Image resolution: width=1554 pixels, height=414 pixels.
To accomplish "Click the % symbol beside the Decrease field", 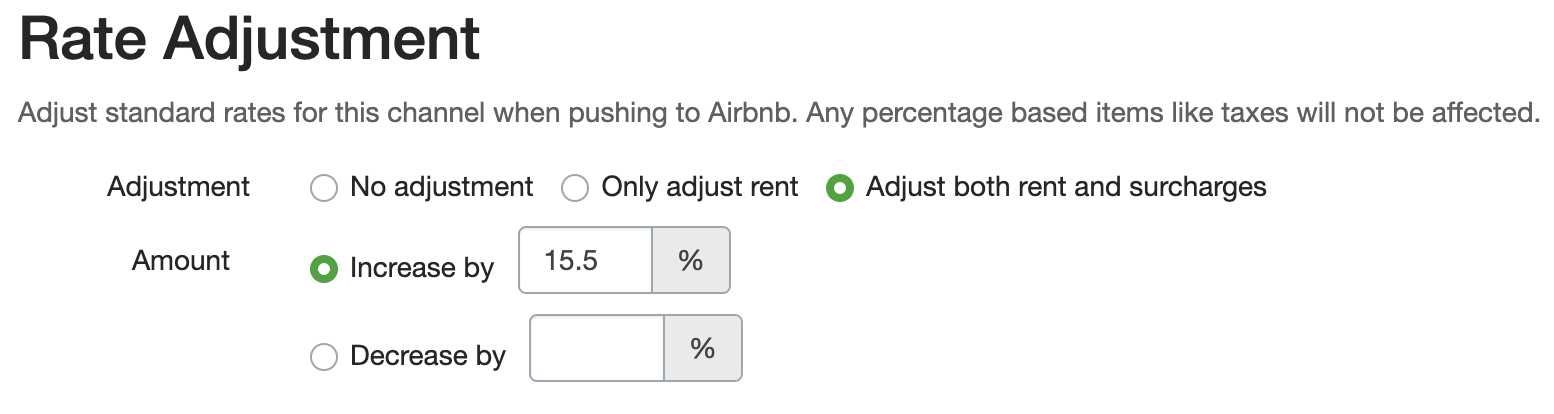I will (x=703, y=348).
